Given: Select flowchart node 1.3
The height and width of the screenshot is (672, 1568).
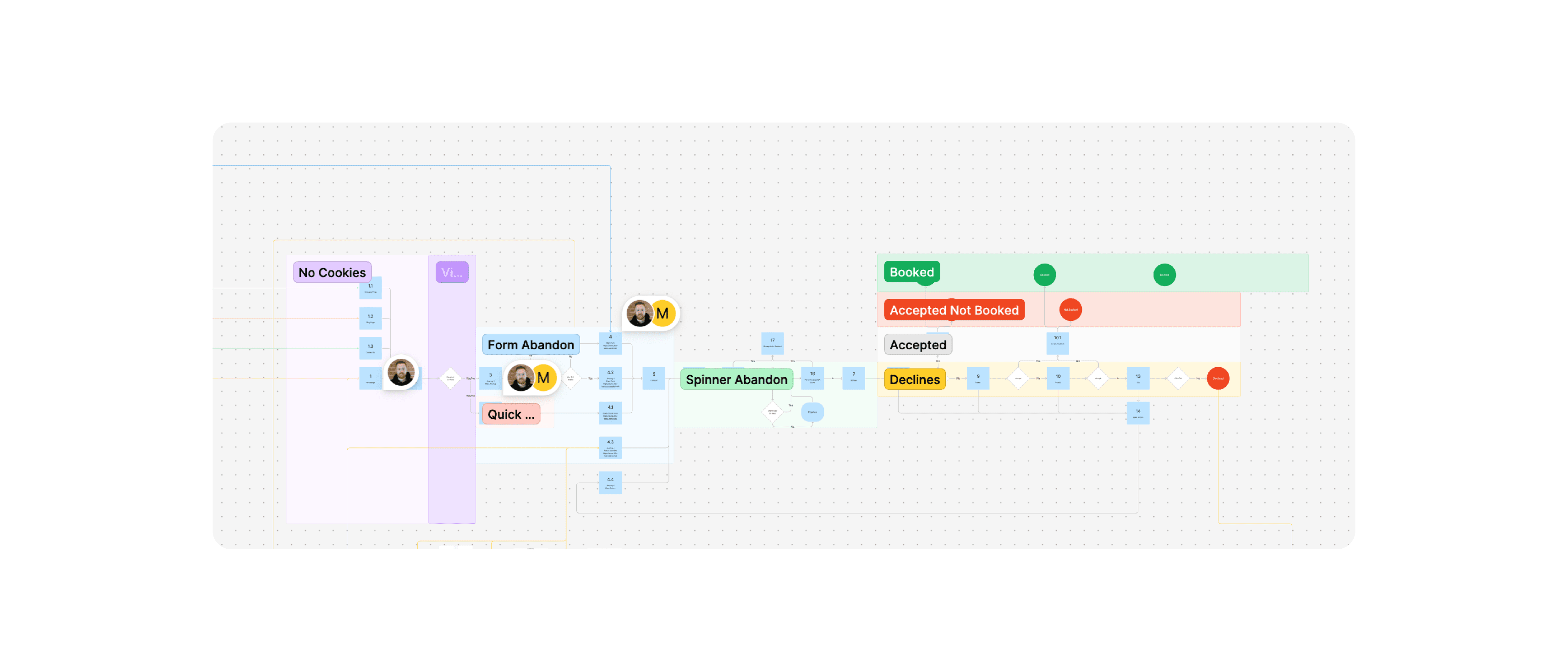Looking at the screenshot, I should pyautogui.click(x=370, y=348).
